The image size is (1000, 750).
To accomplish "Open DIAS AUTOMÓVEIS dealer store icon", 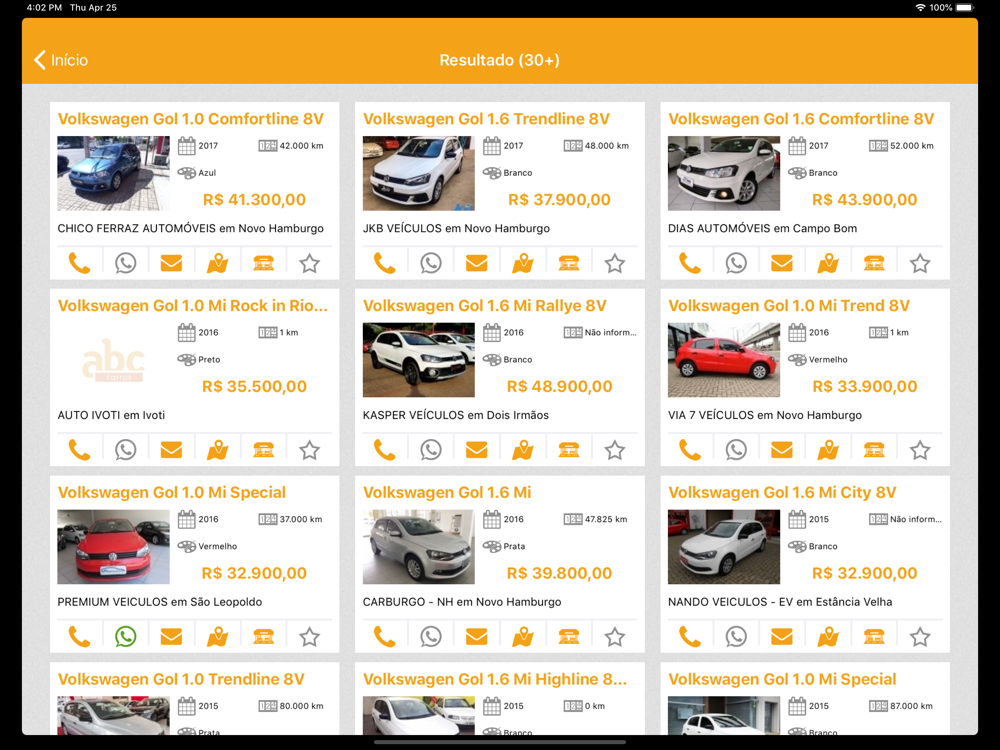I will (874, 263).
